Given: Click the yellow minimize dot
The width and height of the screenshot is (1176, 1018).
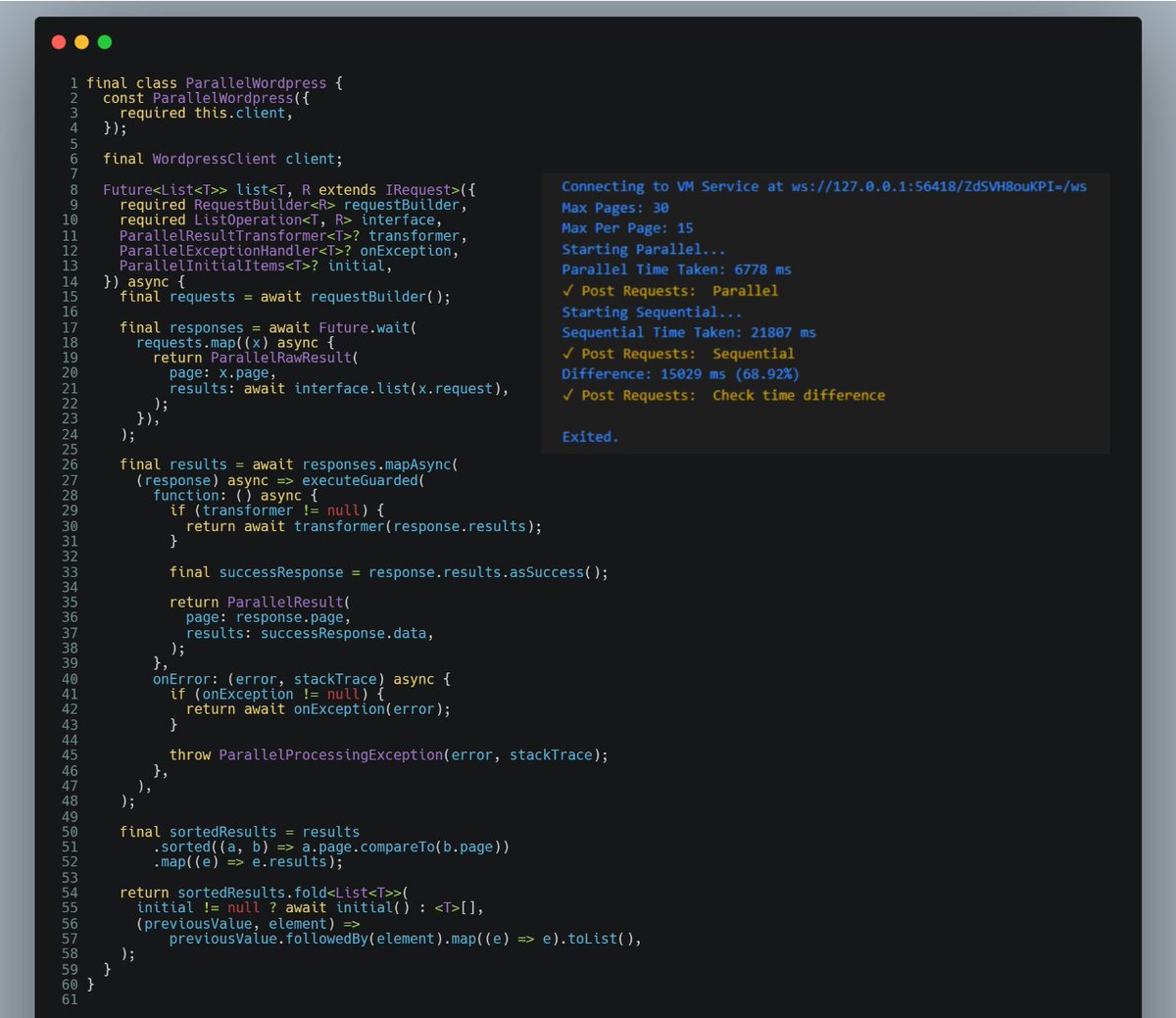Looking at the screenshot, I should (81, 42).
